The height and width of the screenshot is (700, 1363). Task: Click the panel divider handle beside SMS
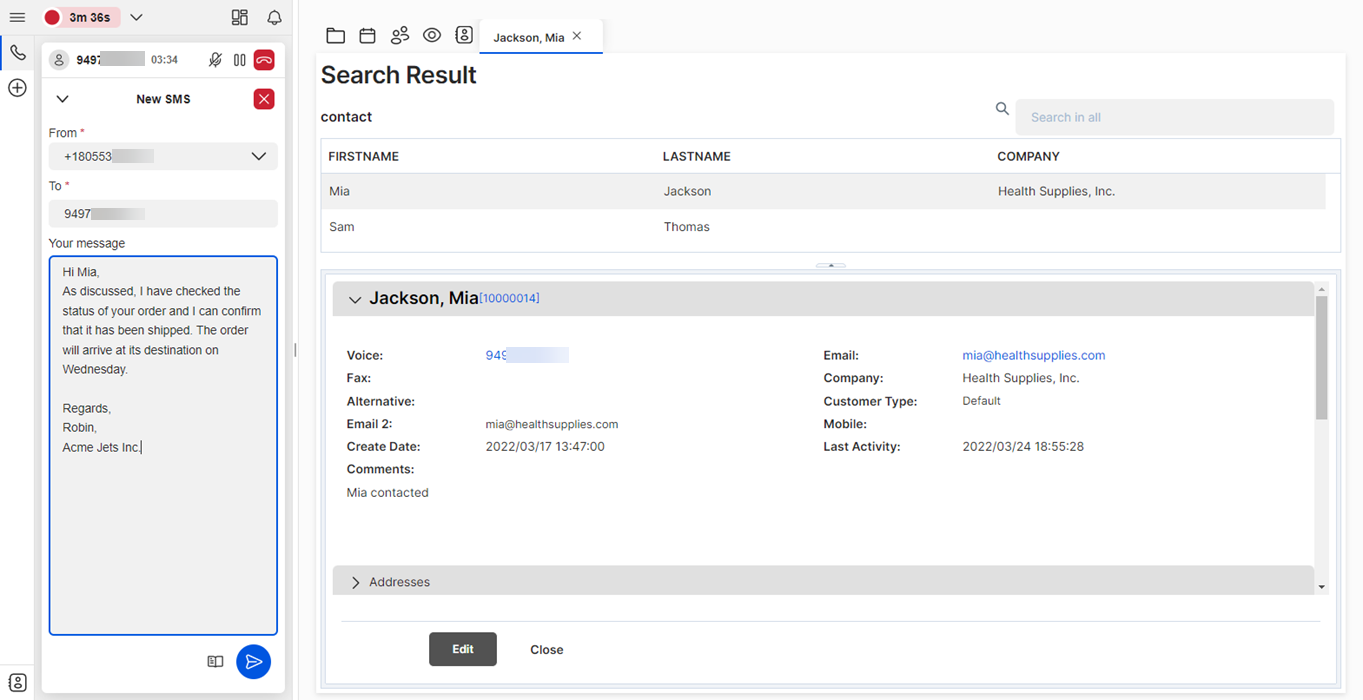294,350
